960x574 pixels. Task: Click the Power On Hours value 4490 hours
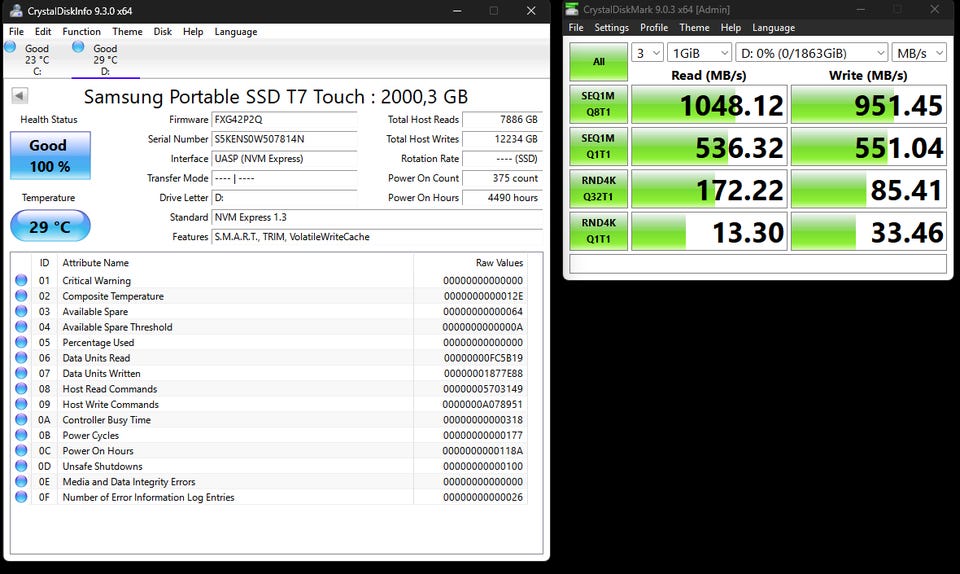(x=503, y=198)
